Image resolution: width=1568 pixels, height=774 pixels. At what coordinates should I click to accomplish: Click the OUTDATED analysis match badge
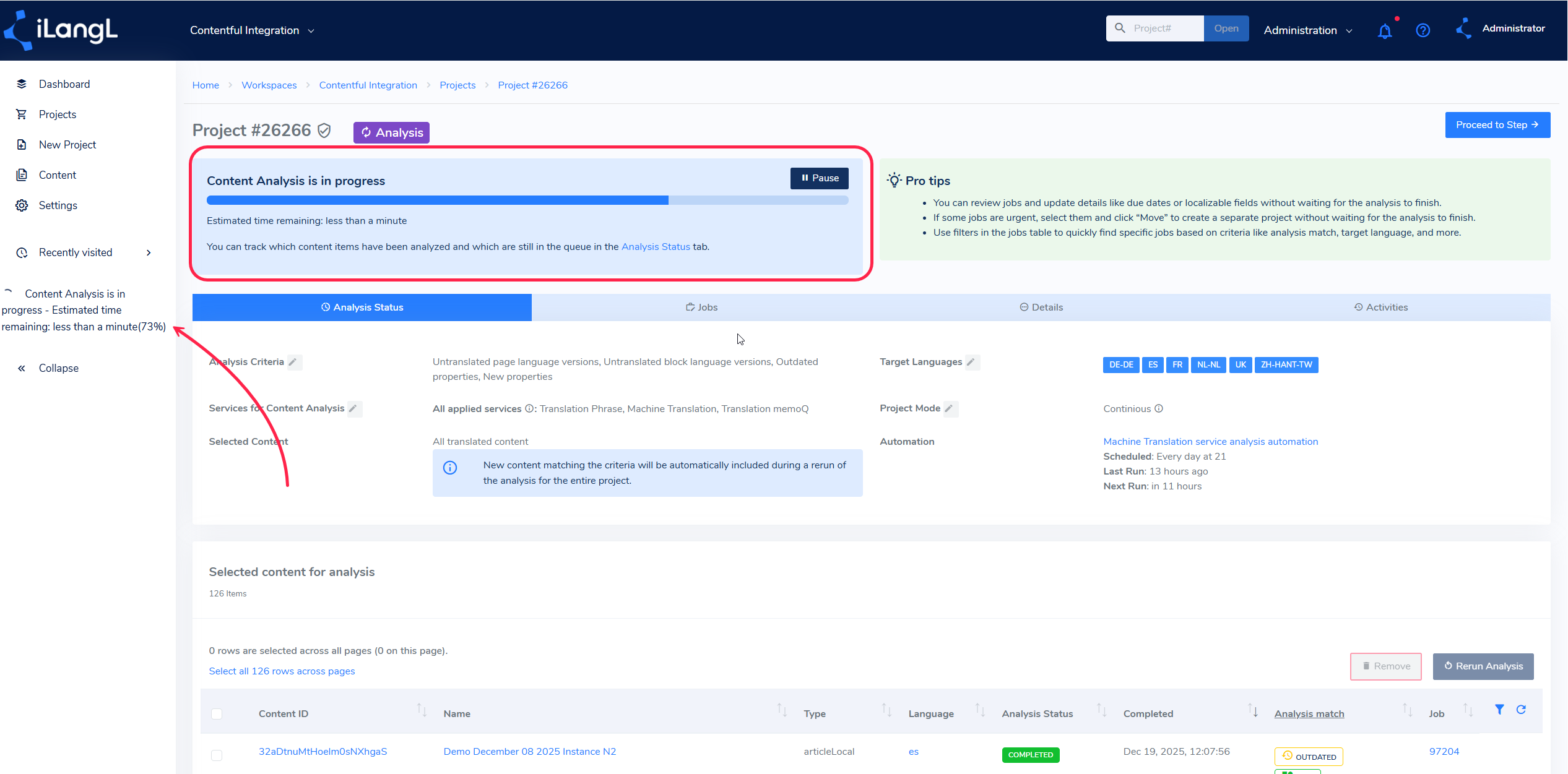coord(1309,757)
